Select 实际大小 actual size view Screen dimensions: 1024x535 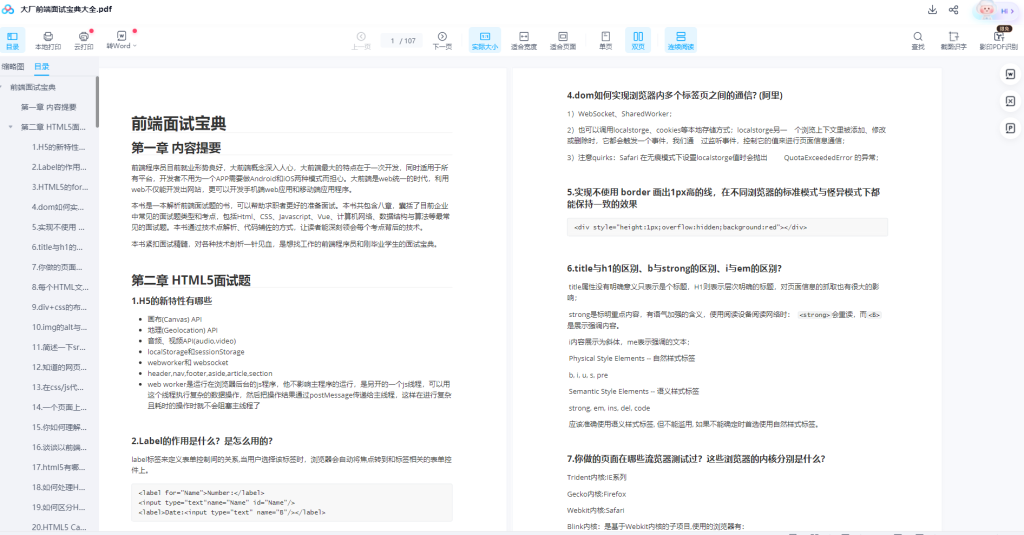[x=485, y=41]
